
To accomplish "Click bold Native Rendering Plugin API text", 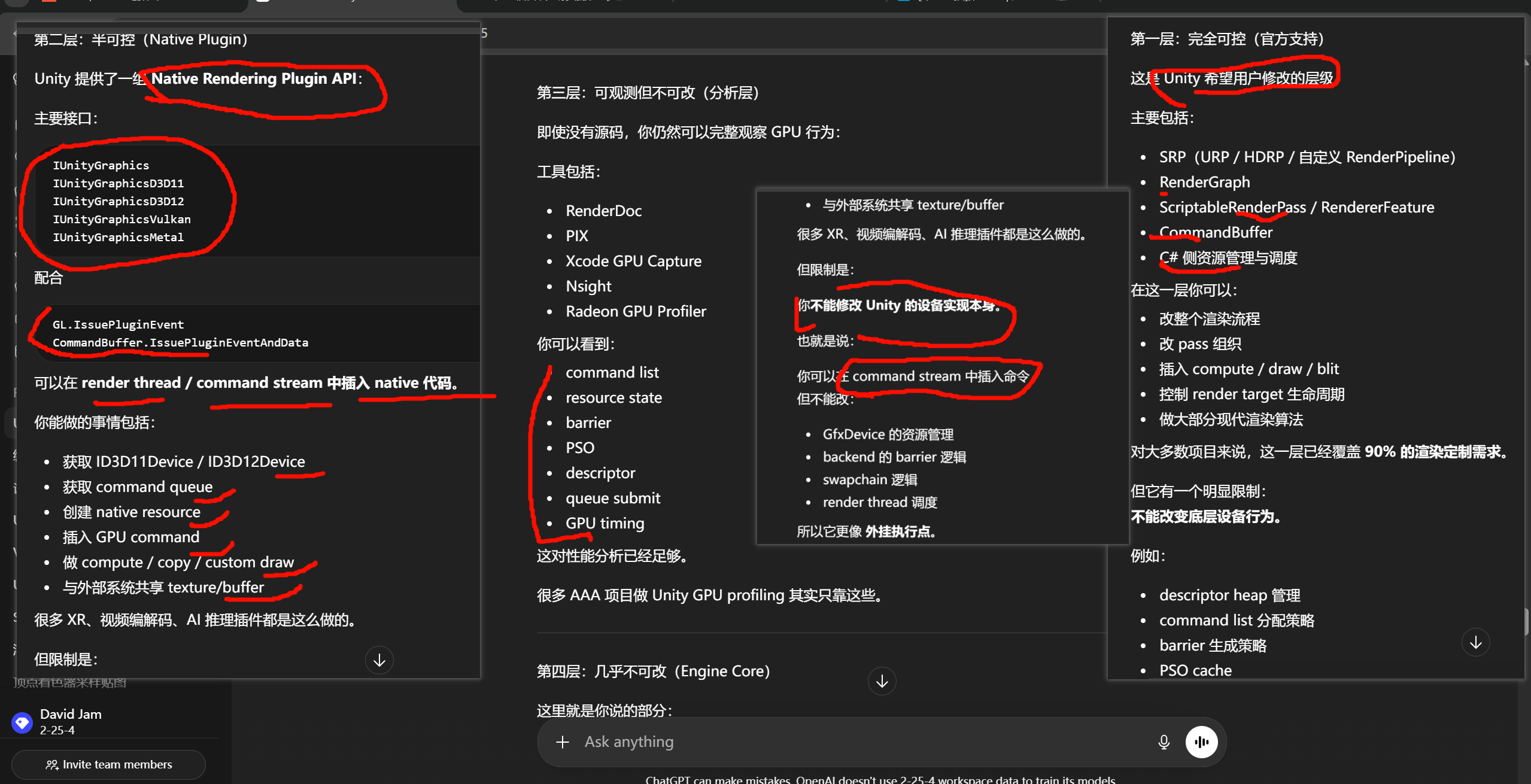I will 254,78.
